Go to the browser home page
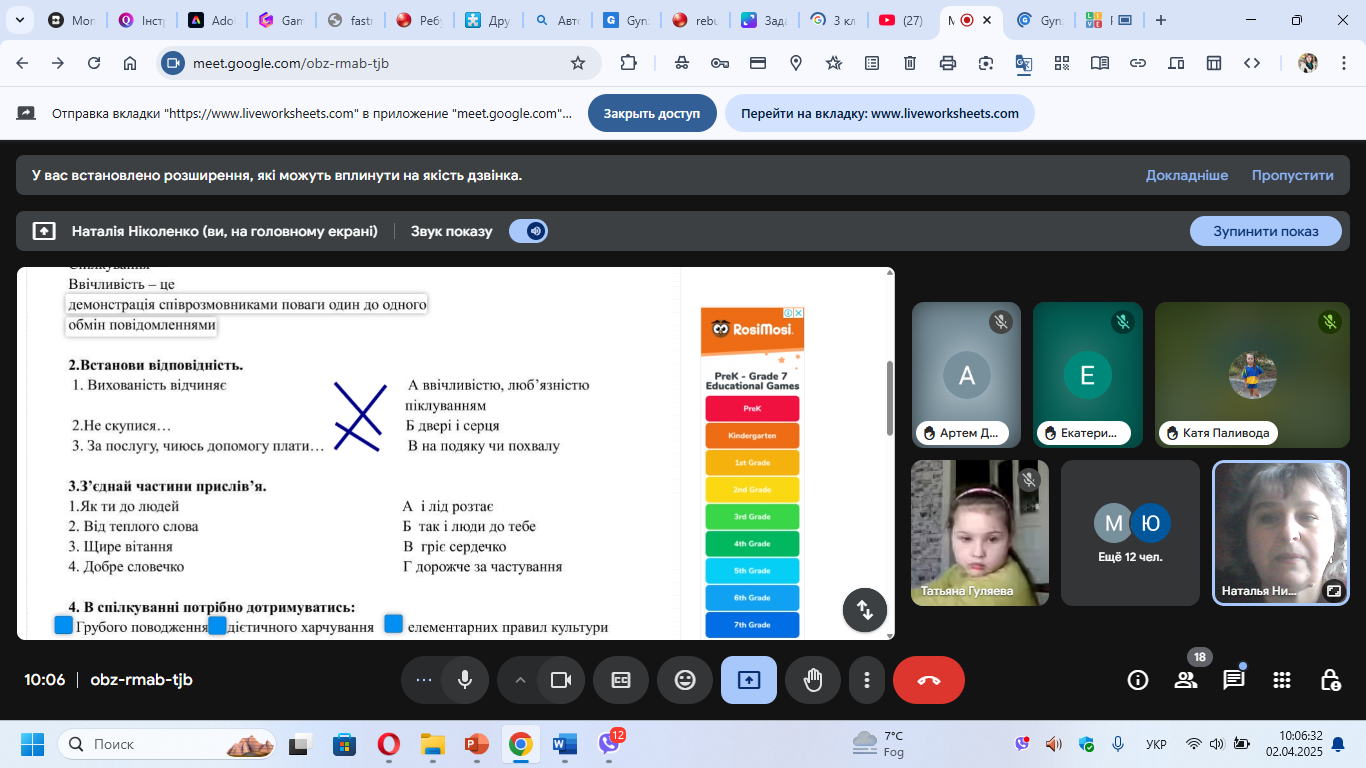The width and height of the screenshot is (1366, 768). coord(130,63)
